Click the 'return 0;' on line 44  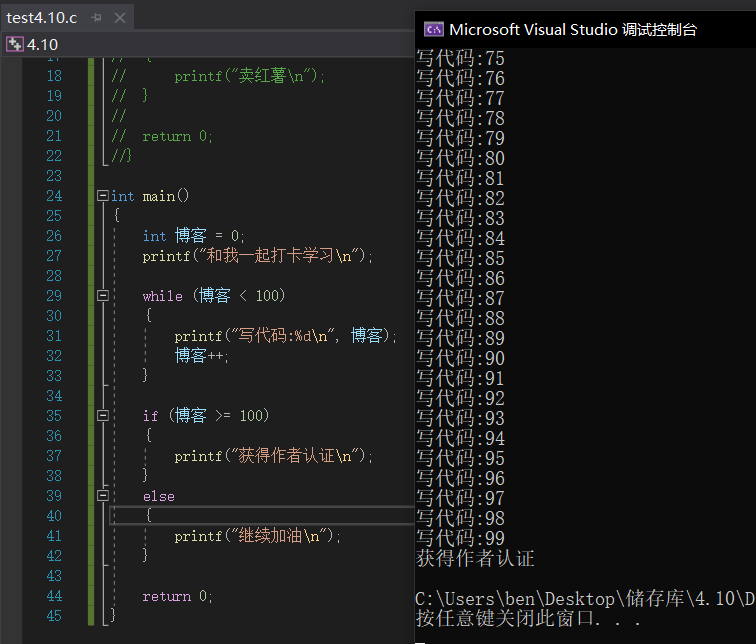pyautogui.click(x=177, y=596)
